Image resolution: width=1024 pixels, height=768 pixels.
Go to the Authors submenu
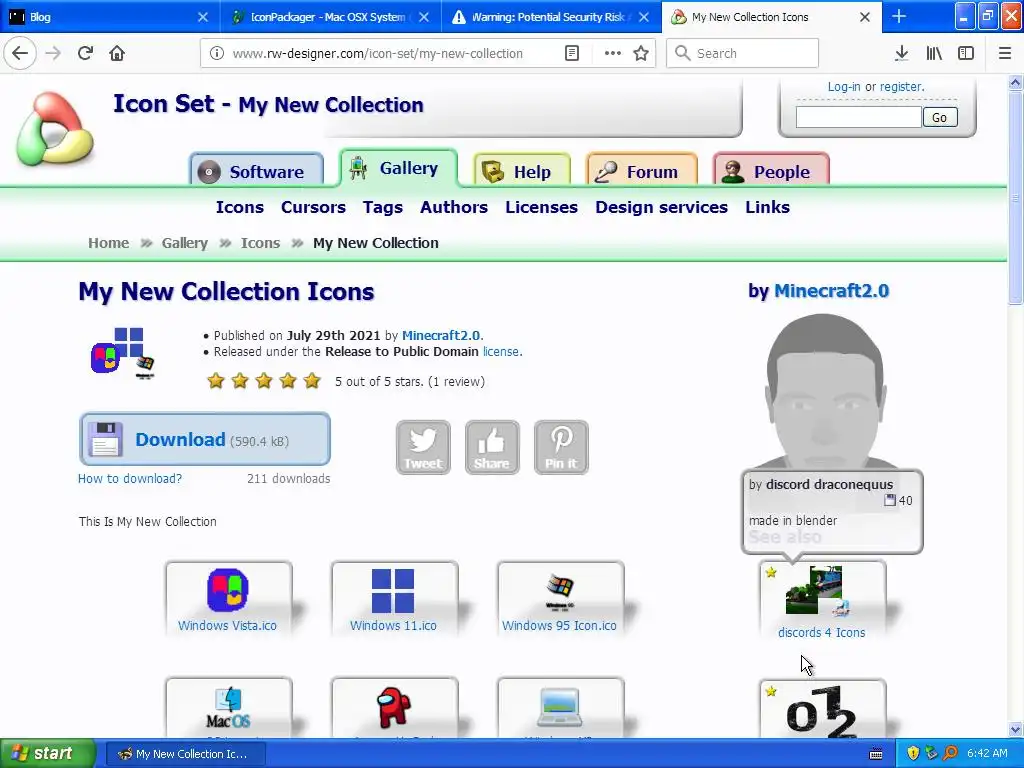coord(454,207)
